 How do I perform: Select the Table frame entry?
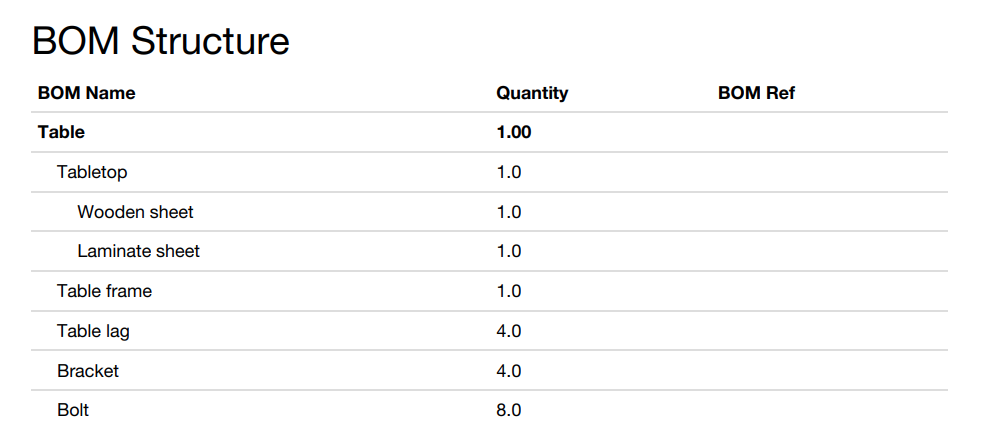[x=104, y=291]
